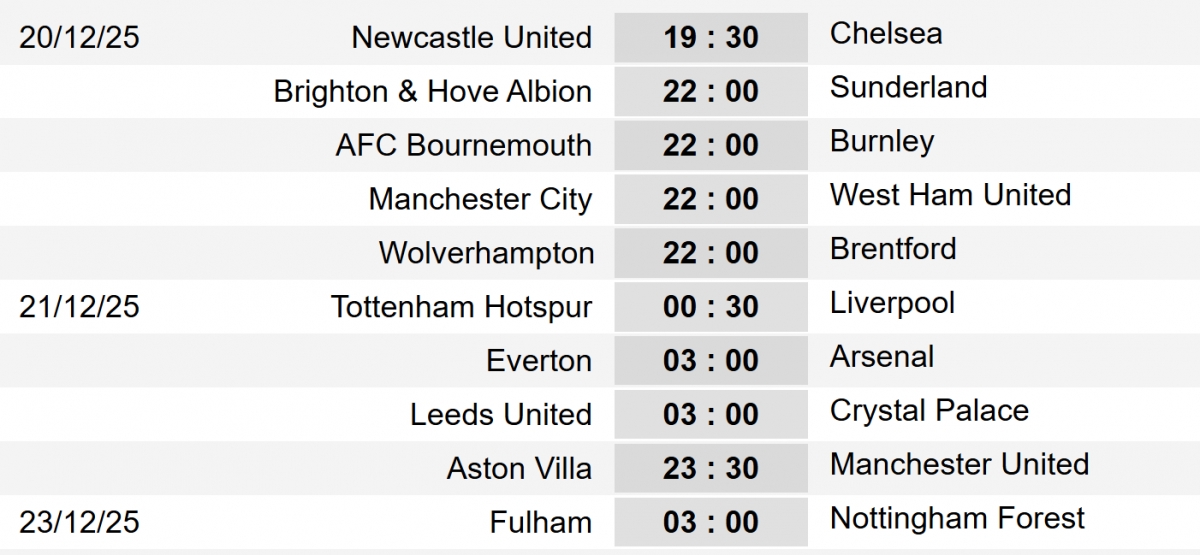Click the 21/12/25 date label

(x=79, y=308)
